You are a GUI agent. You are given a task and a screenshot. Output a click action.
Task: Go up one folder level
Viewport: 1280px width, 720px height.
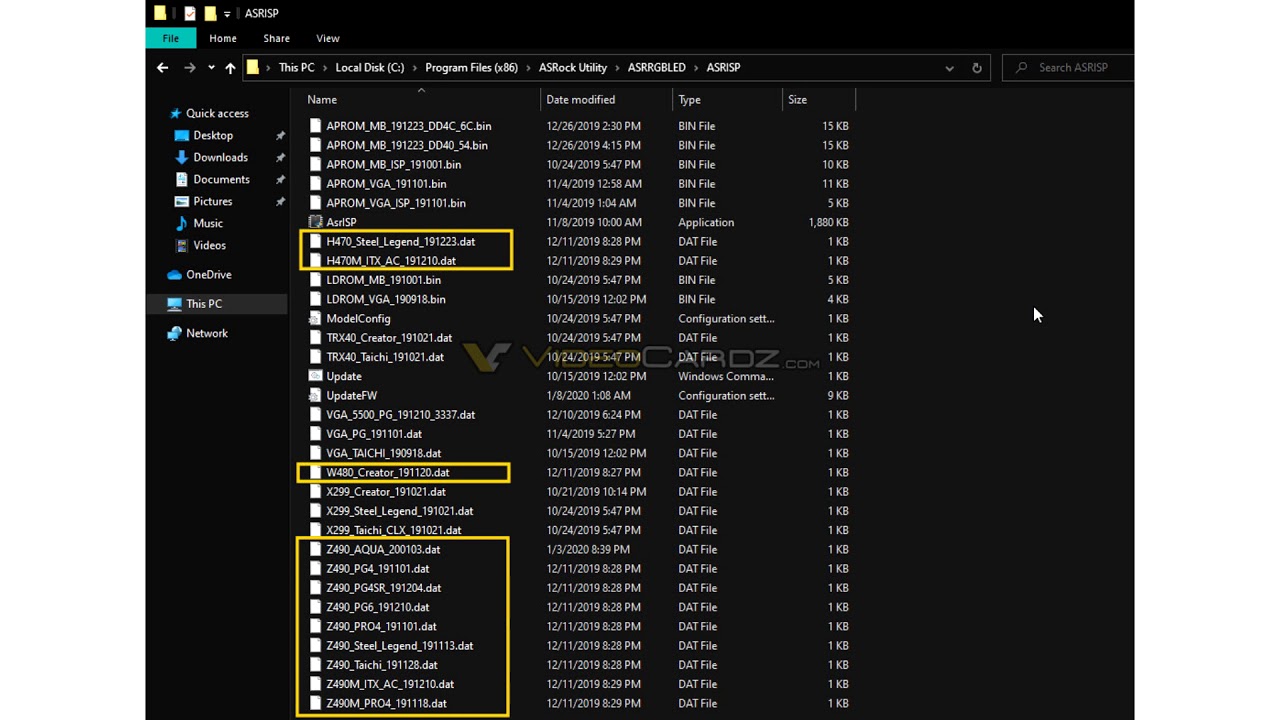(x=230, y=67)
